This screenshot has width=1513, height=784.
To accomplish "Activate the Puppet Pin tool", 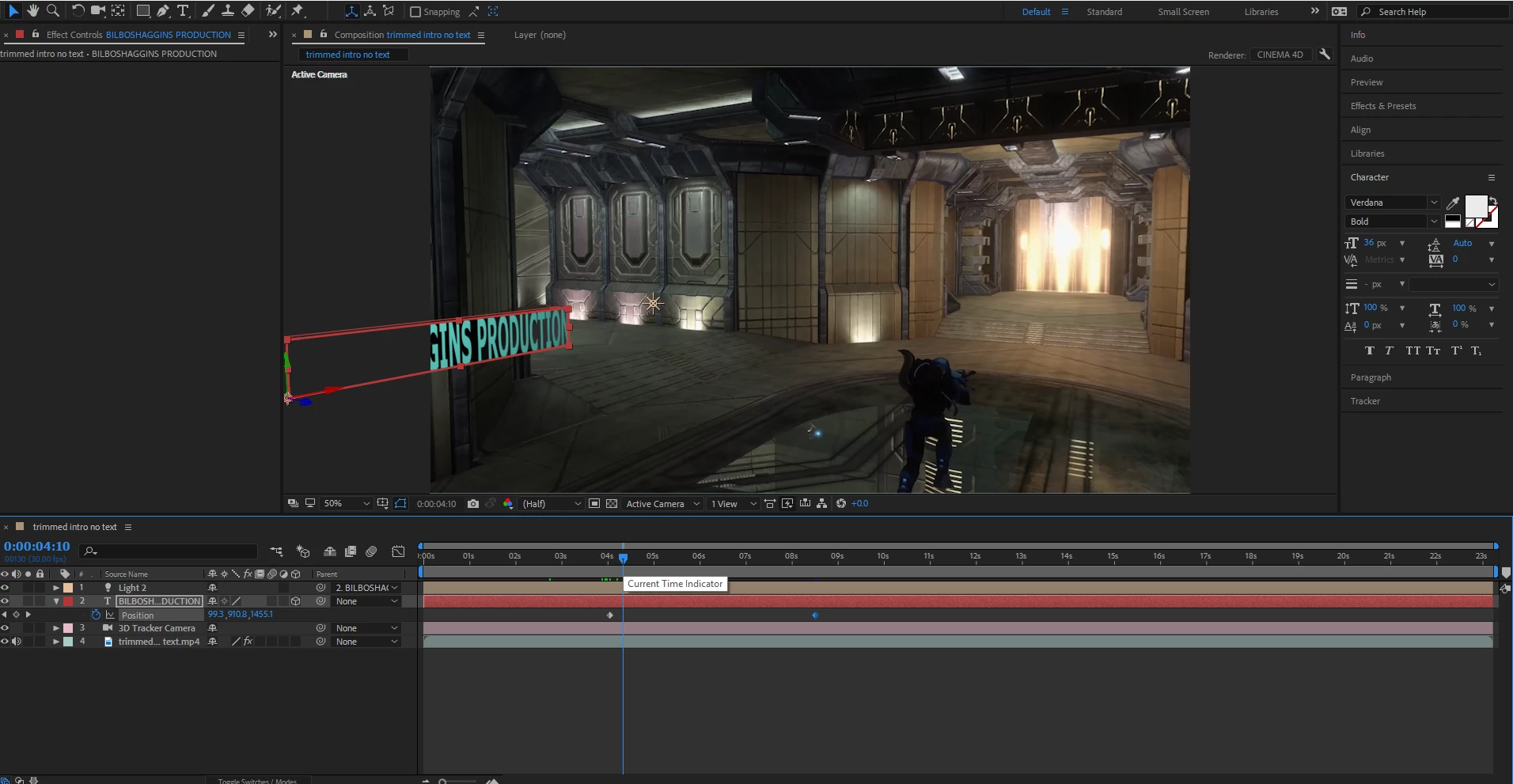I will coord(298,11).
